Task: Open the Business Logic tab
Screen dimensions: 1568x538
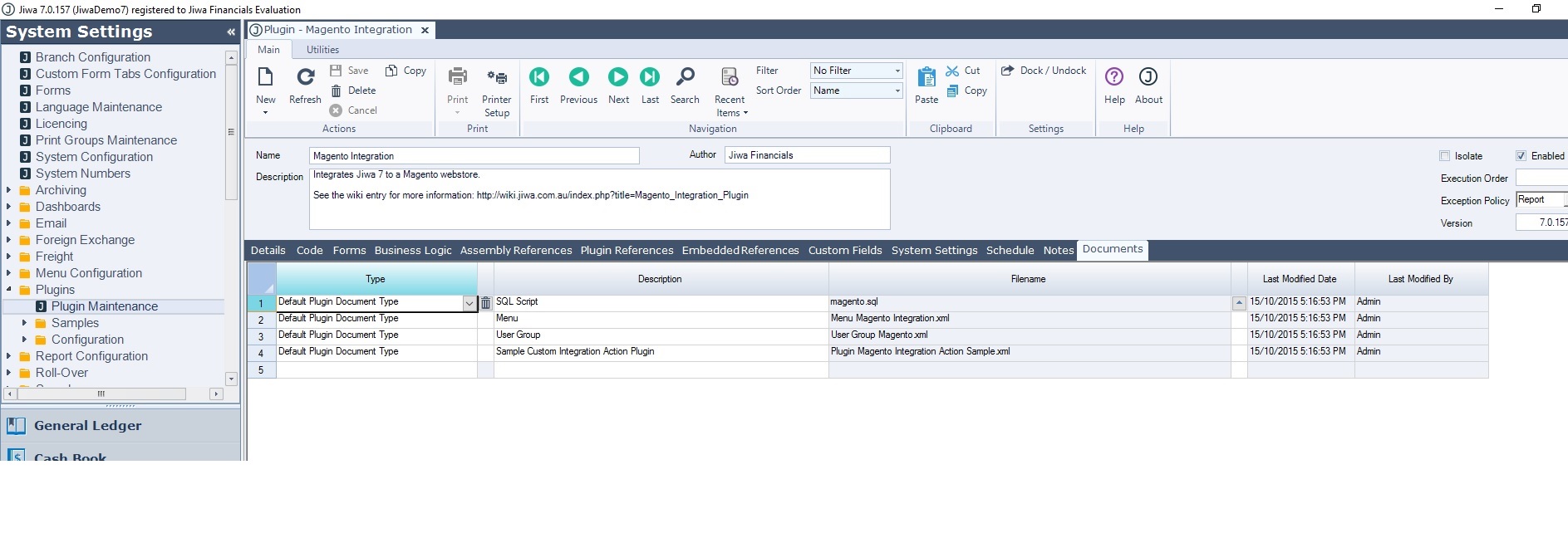Action: 413,251
